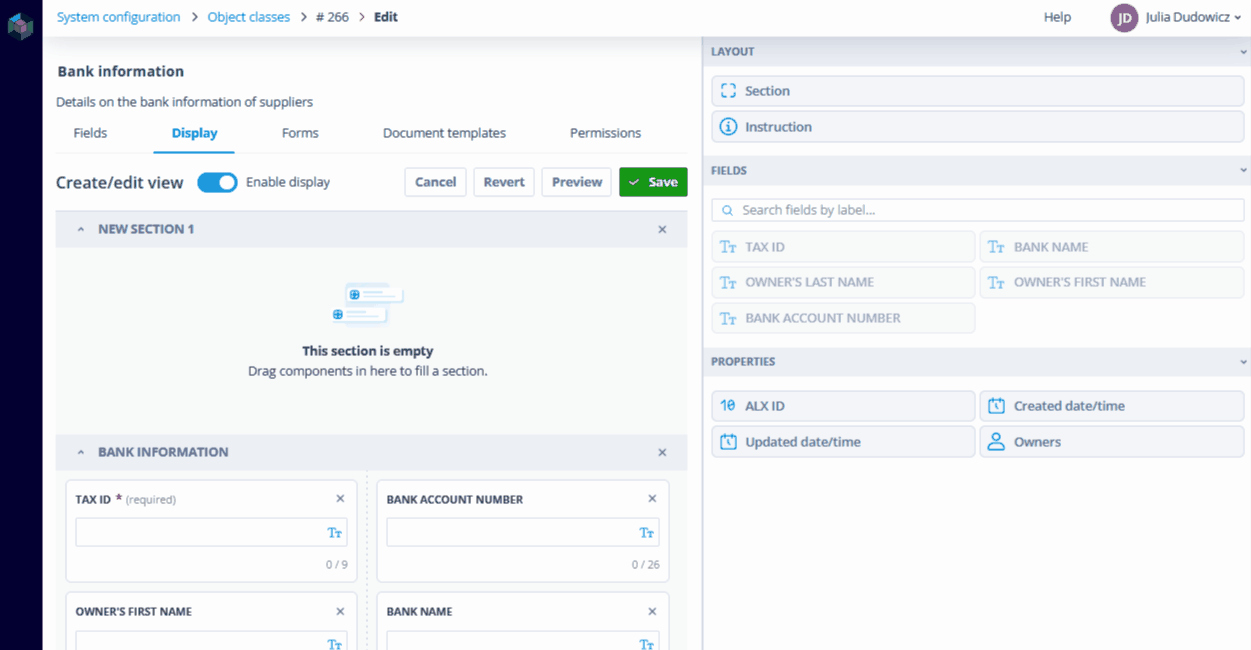Remove the BANK NAME field card
1251x650 pixels.
[652, 611]
